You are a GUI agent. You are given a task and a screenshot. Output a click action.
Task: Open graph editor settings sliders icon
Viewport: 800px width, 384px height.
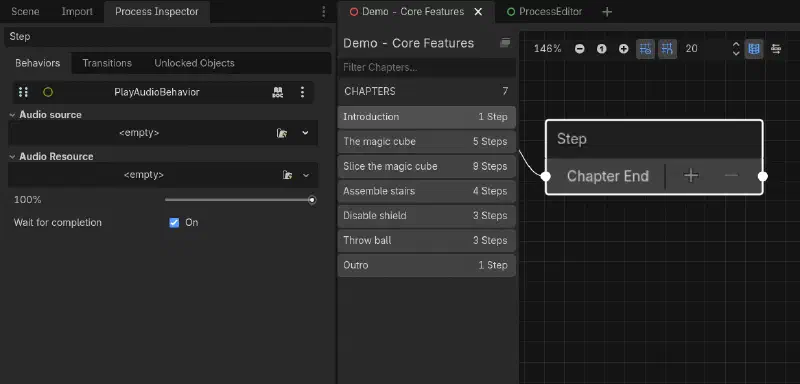(x=776, y=49)
